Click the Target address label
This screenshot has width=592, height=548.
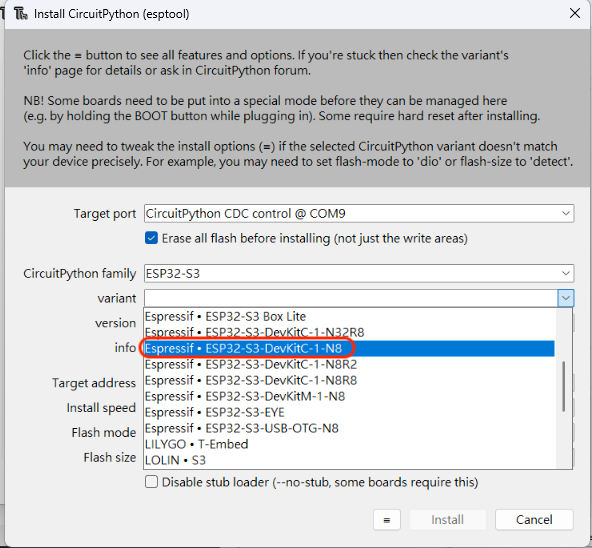pos(94,383)
